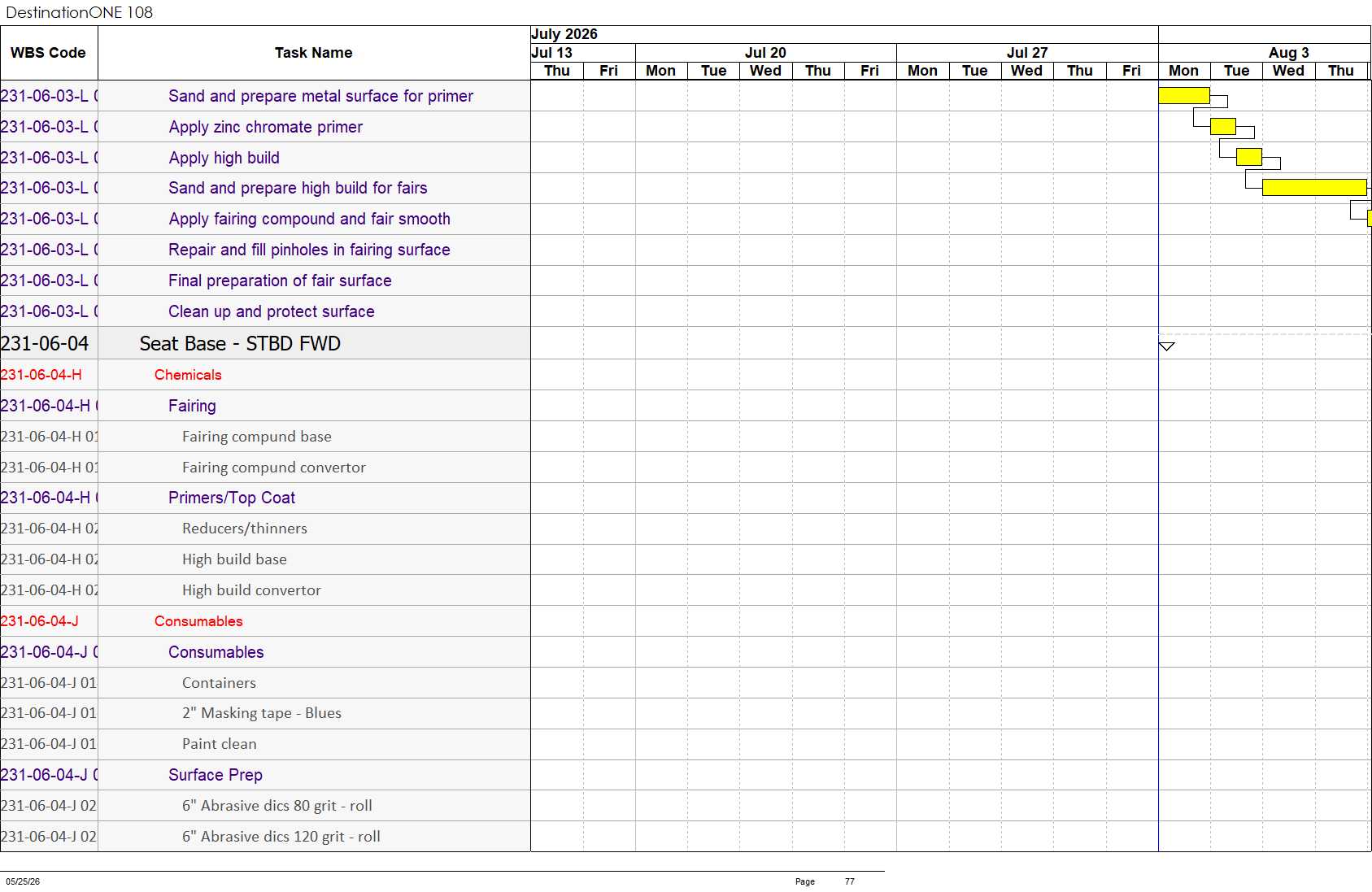Select the Apply high build yellow bar
This screenshot has height=892, width=1372.
(x=1249, y=157)
